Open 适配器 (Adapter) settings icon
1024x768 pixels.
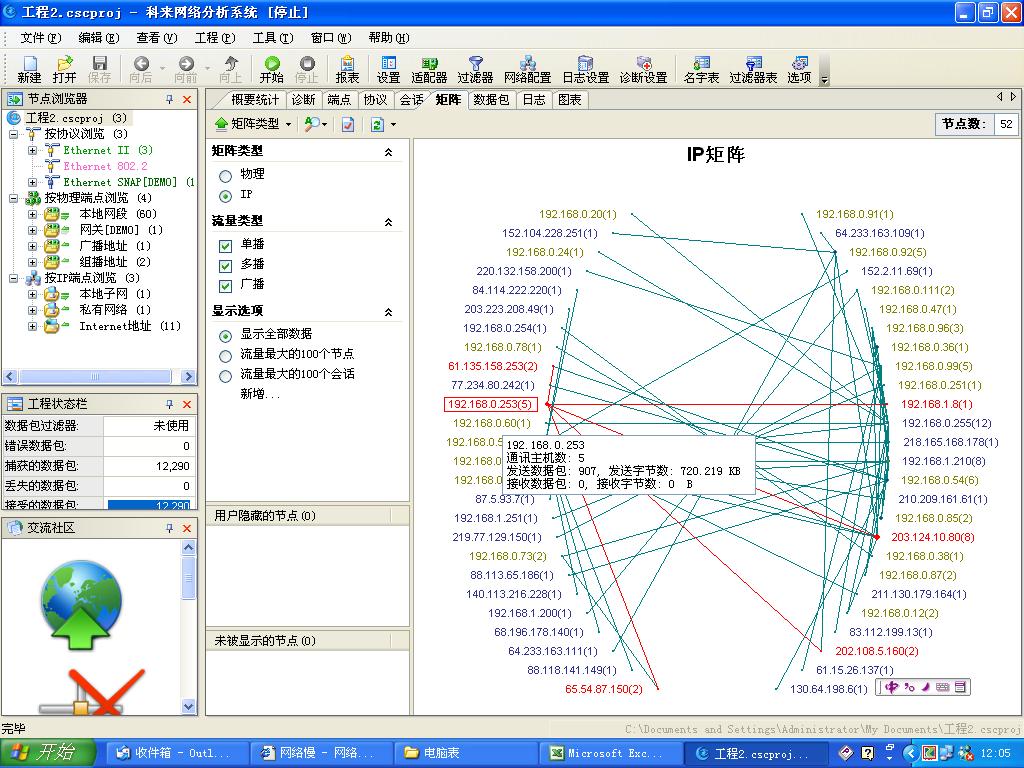tap(429, 64)
